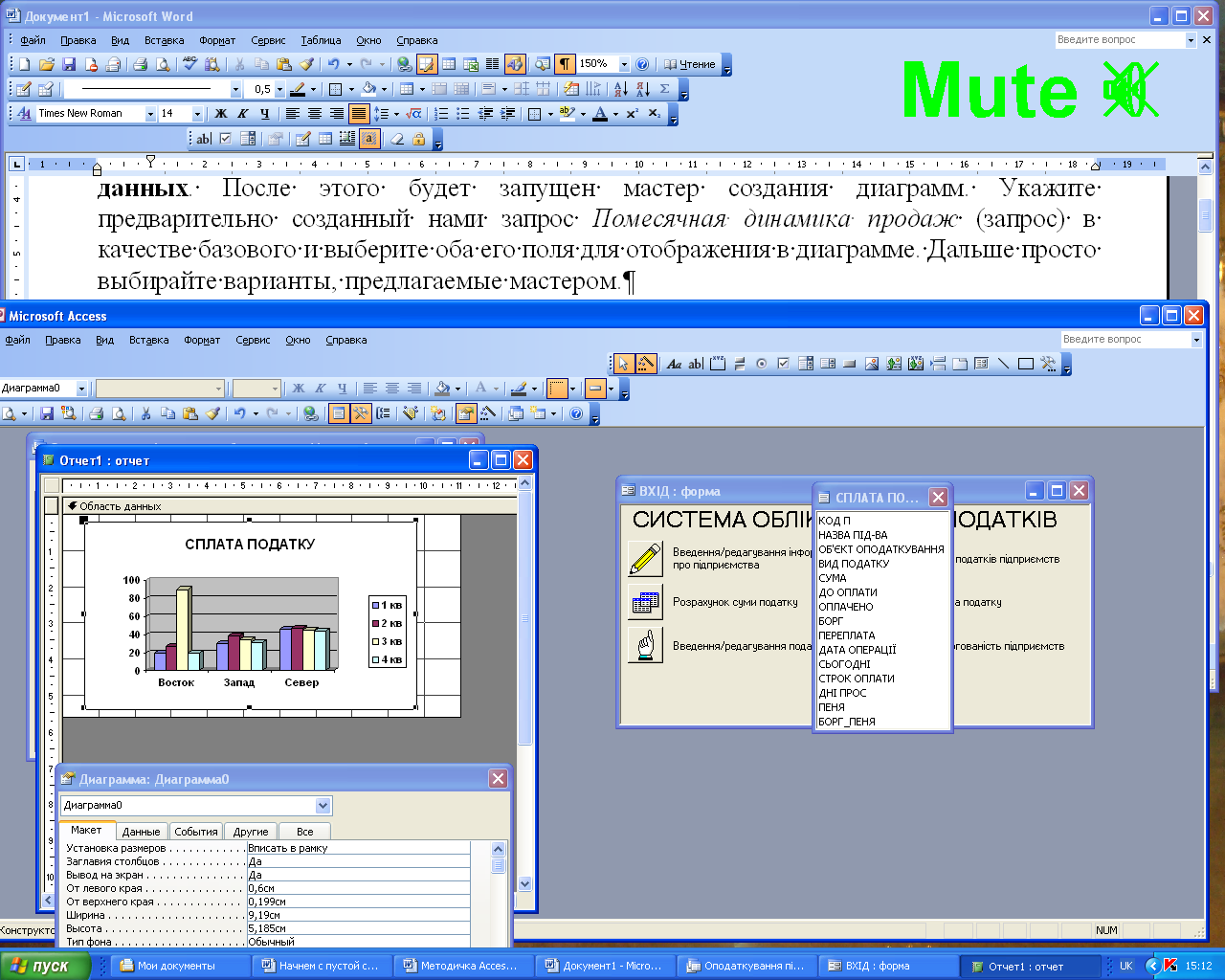Select Image tool in Access toolbox
The width and height of the screenshot is (1225, 980).
coord(872,364)
